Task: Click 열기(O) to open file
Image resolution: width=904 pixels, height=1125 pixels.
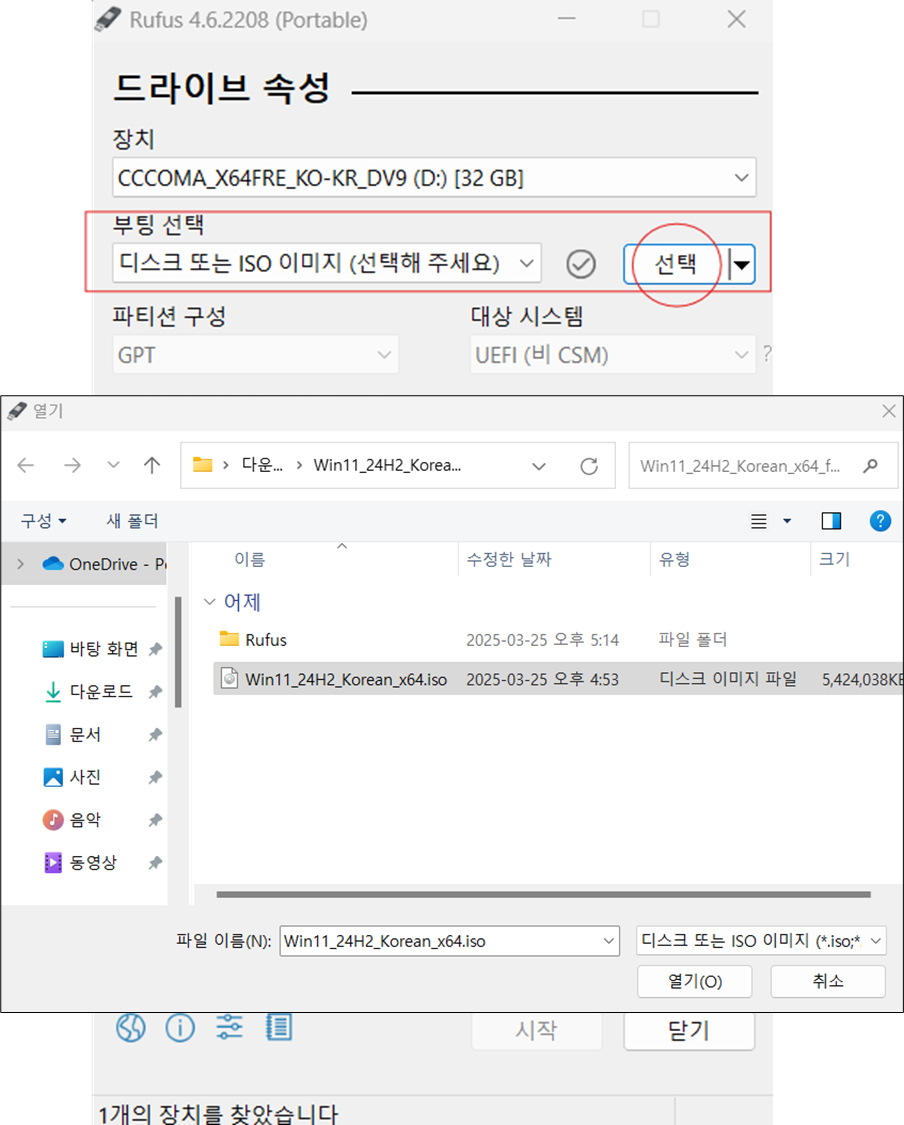Action: [695, 981]
